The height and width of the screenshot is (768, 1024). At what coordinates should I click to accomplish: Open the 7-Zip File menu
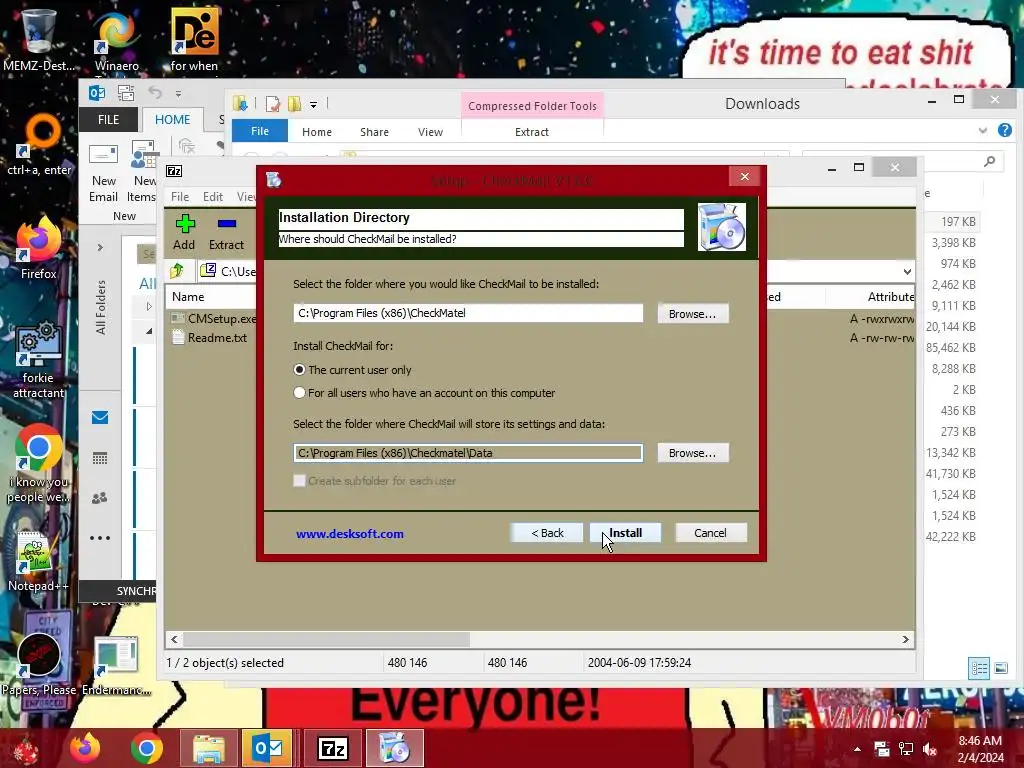180,197
